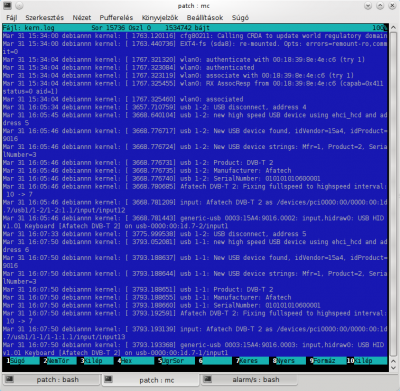Image resolution: width=400 pixels, height=391 pixels.
Task: Click the 'wlan0: authenticated' log line
Action: (x=128, y=68)
